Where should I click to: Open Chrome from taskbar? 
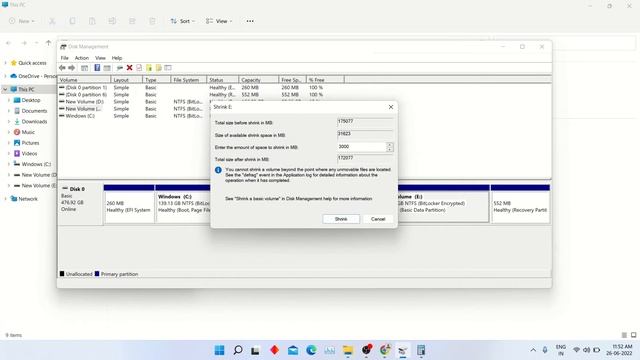(x=385, y=350)
